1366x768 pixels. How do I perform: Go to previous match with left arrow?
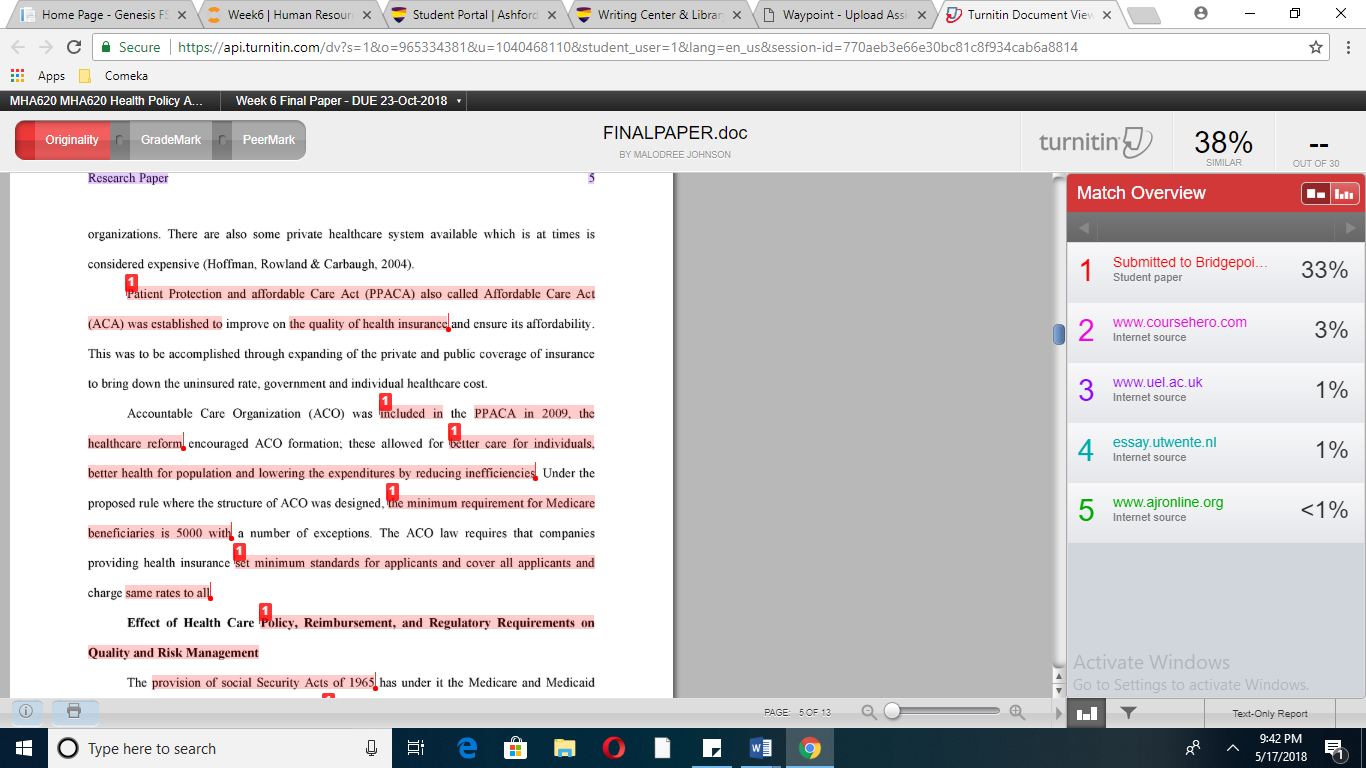[x=1083, y=228]
